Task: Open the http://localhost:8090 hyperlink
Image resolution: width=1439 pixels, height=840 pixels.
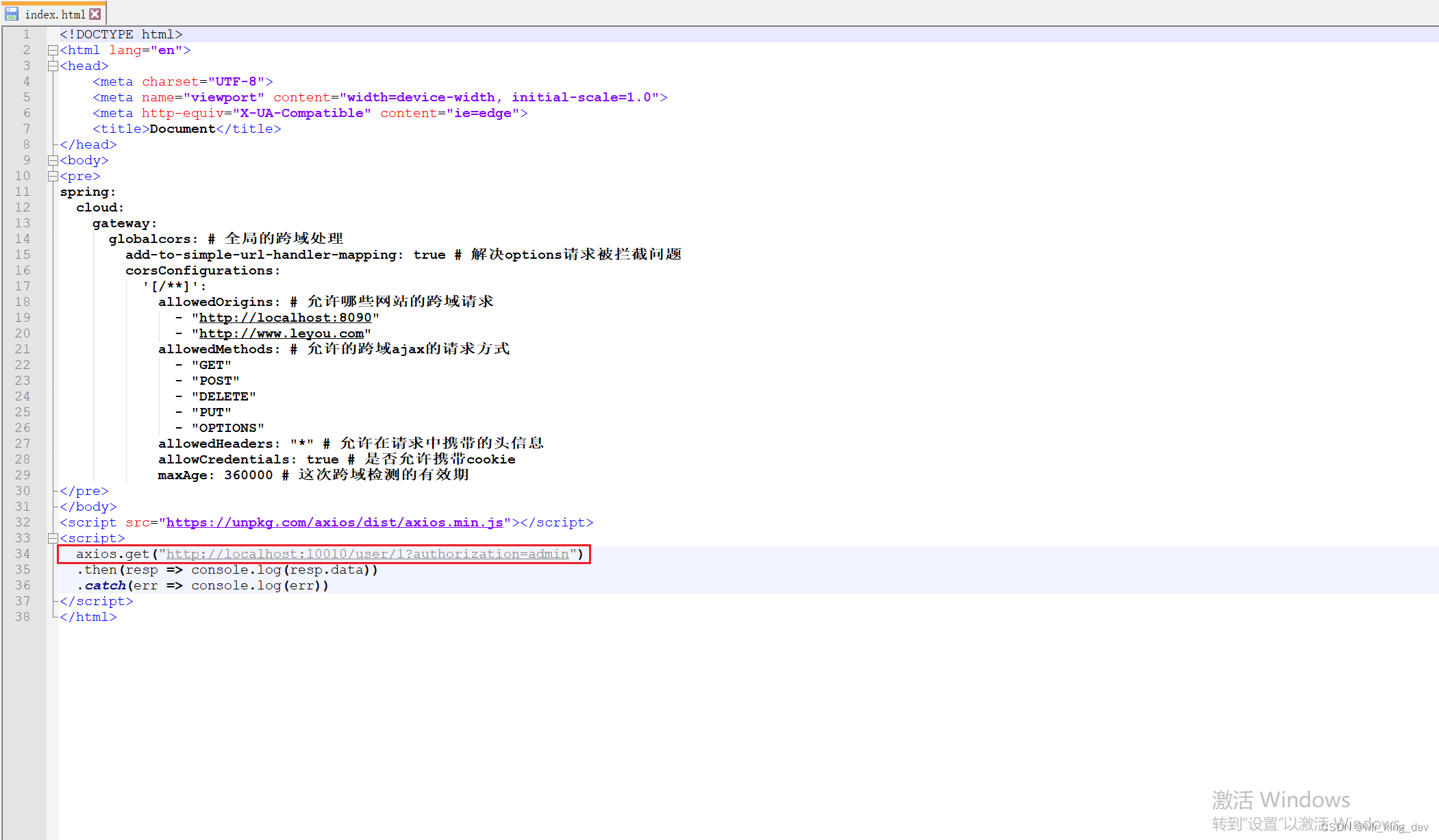Action: 286,318
